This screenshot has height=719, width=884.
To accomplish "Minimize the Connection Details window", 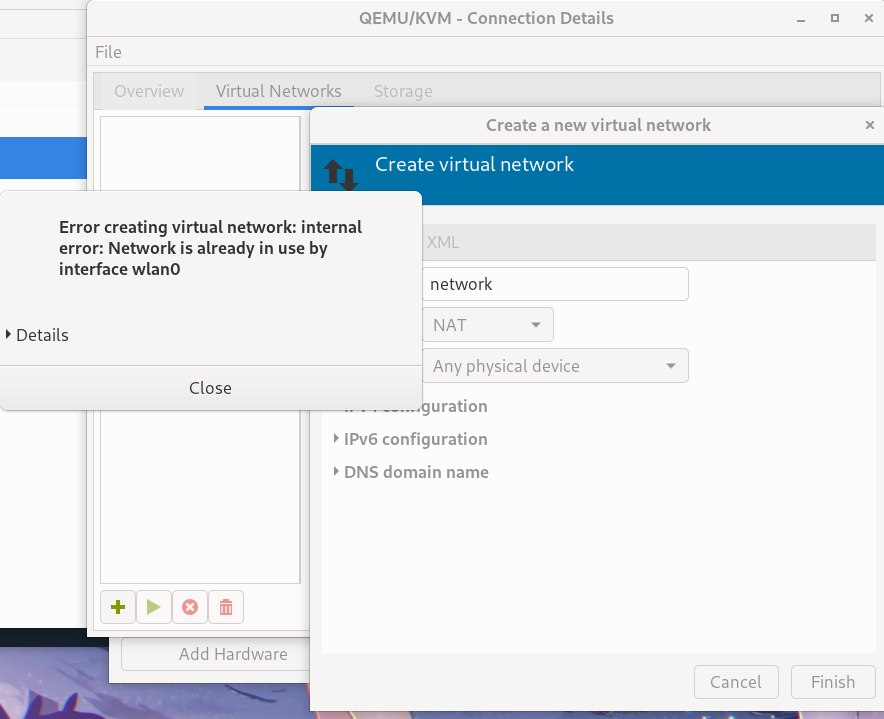I will (x=801, y=19).
